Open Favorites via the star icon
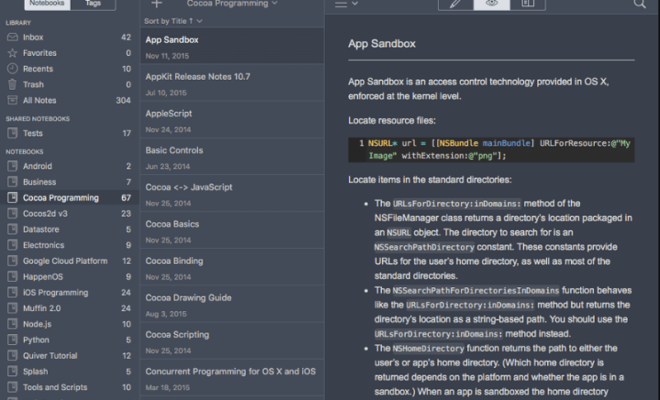 point(13,53)
